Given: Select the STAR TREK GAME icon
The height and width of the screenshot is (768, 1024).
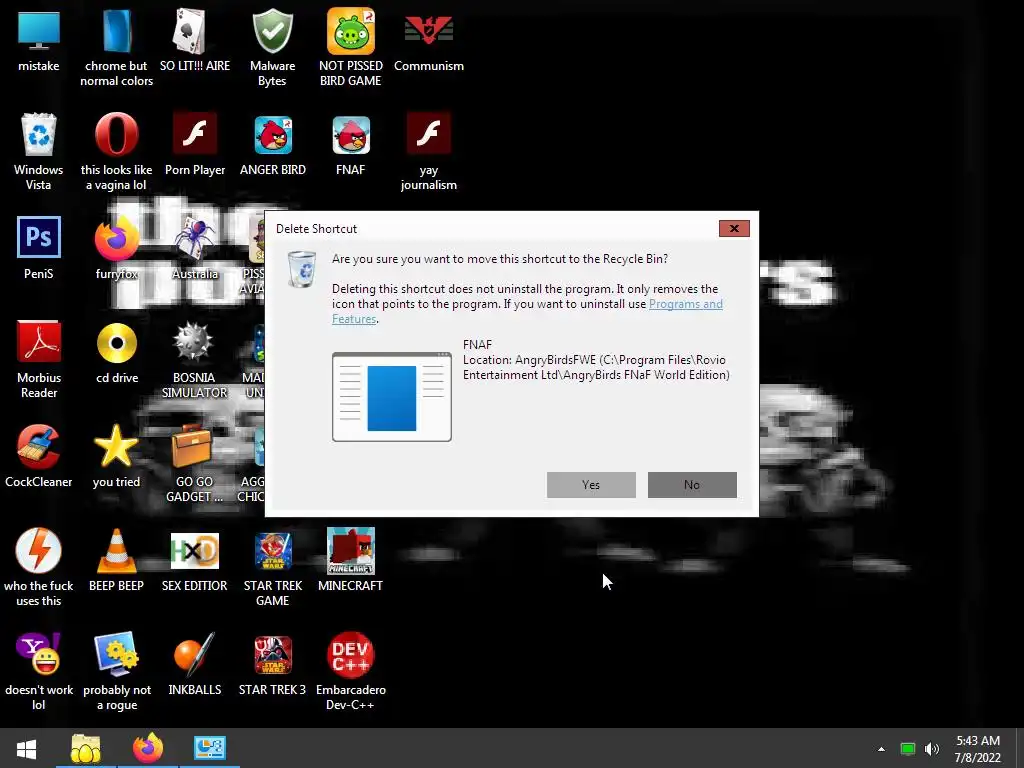Looking at the screenshot, I should [x=272, y=551].
